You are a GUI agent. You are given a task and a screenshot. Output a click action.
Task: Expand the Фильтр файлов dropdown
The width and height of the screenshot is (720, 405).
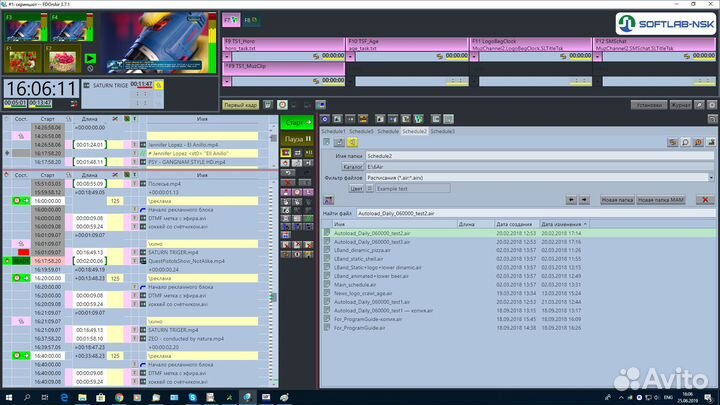[x=710, y=177]
